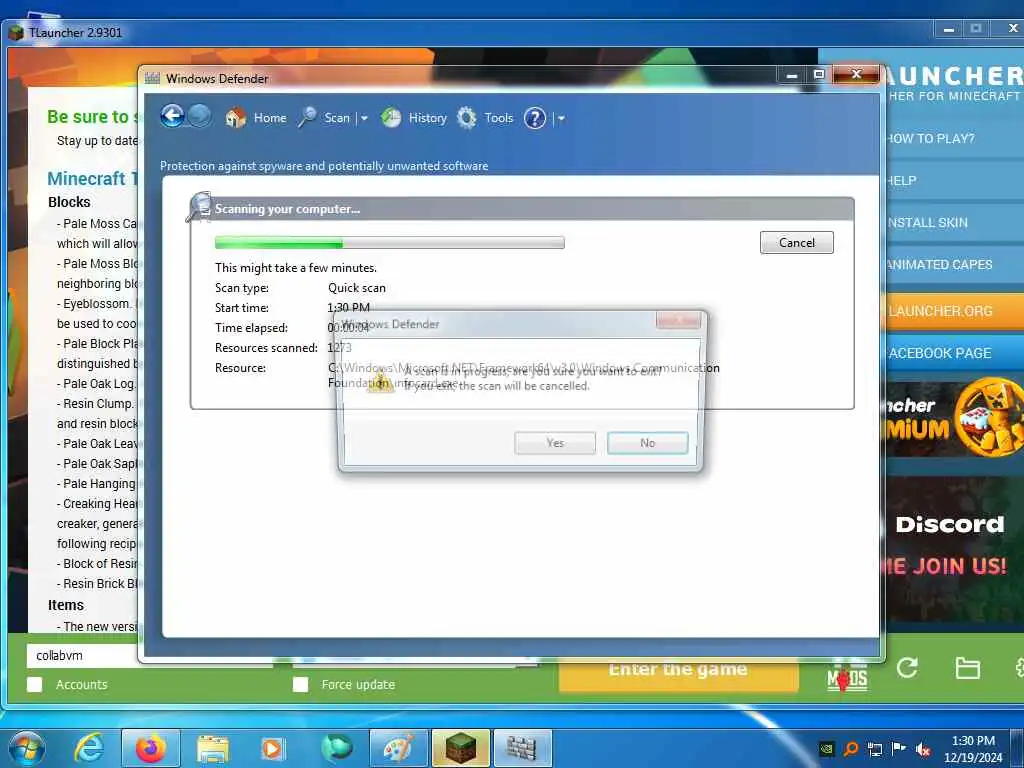The image size is (1024, 768).
Task: Select the History toolbar label
Action: tap(428, 118)
